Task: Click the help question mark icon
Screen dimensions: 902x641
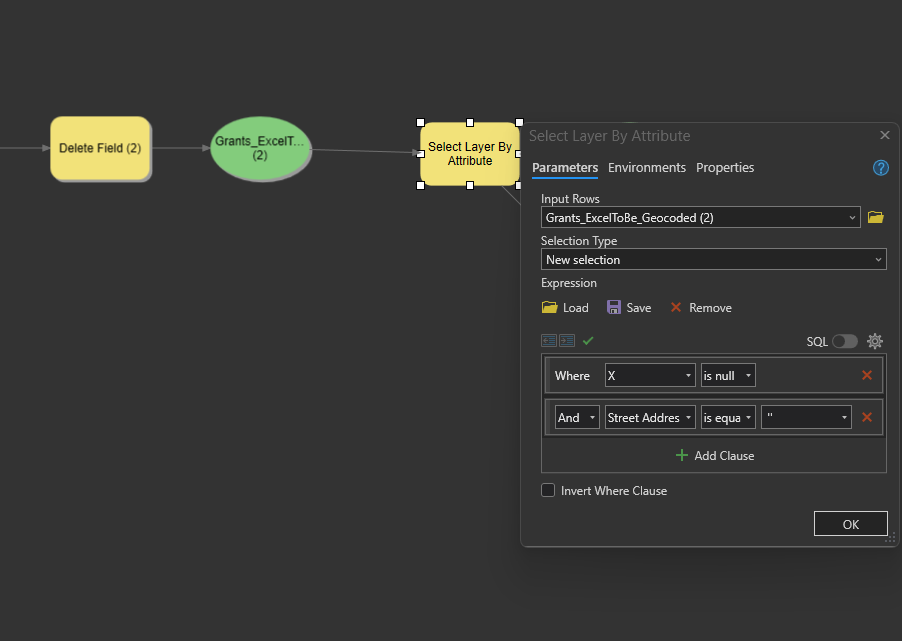Action: (881, 168)
